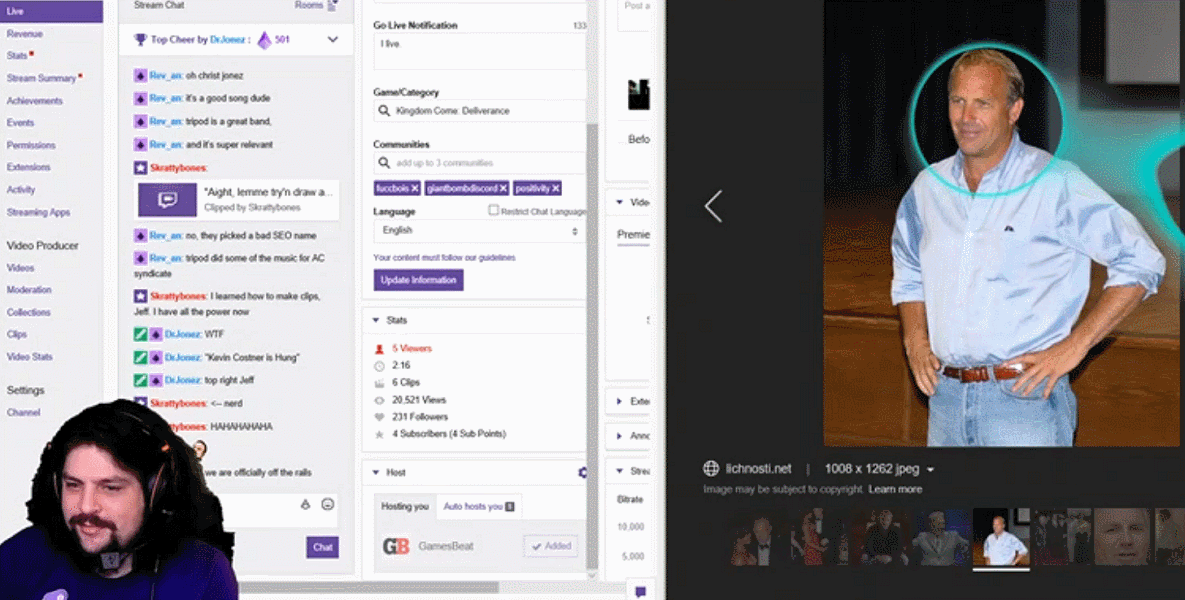Open the Language dropdown showing English
Image resolution: width=1185 pixels, height=600 pixels.
point(479,230)
